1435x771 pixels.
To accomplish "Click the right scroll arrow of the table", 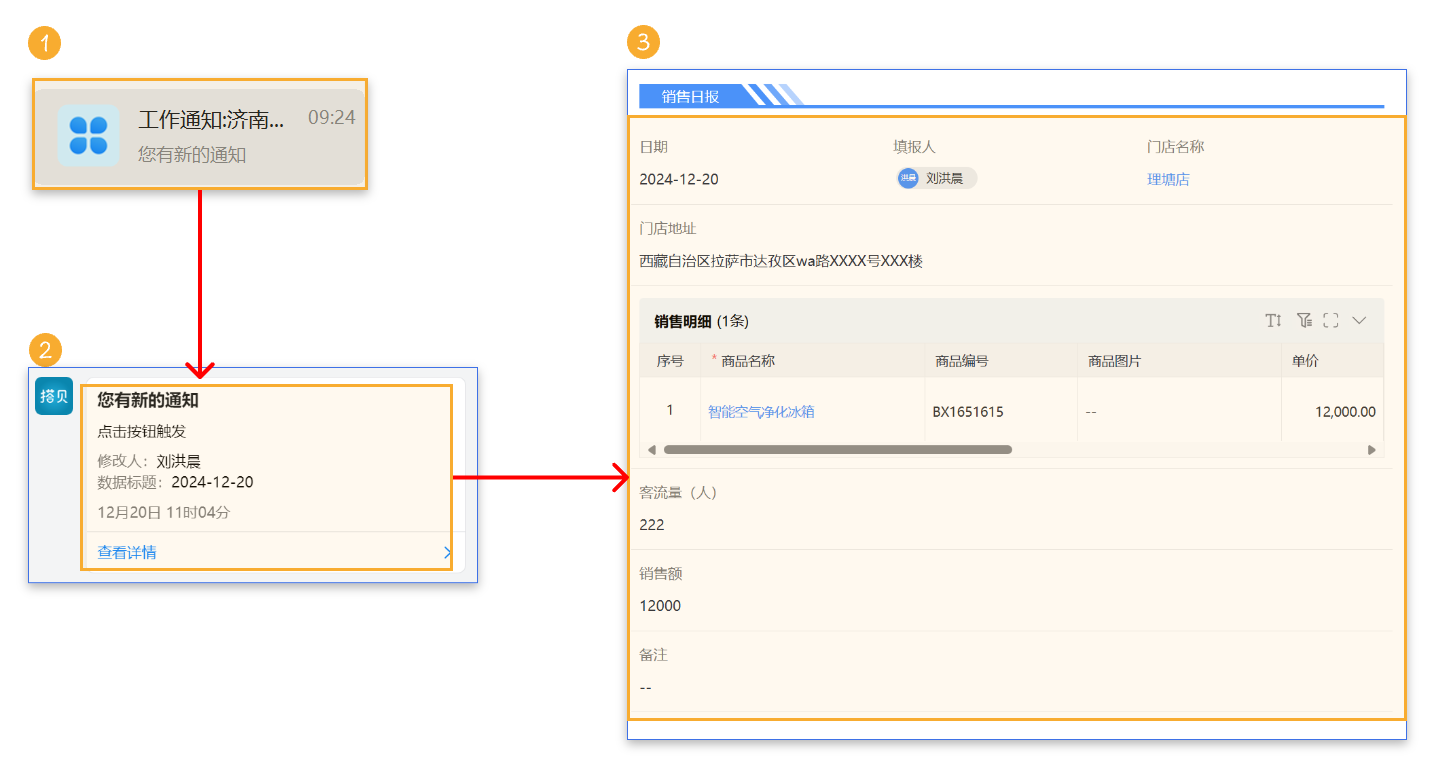I will click(1372, 450).
